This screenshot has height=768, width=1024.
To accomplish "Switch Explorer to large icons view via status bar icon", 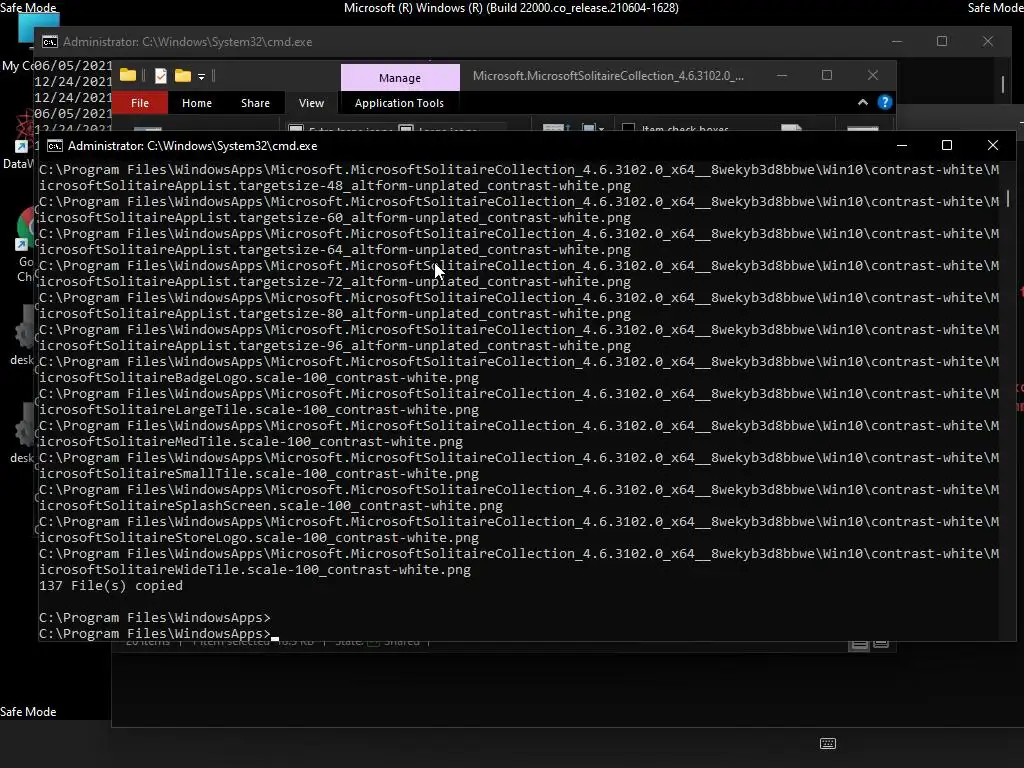I will [x=881, y=645].
